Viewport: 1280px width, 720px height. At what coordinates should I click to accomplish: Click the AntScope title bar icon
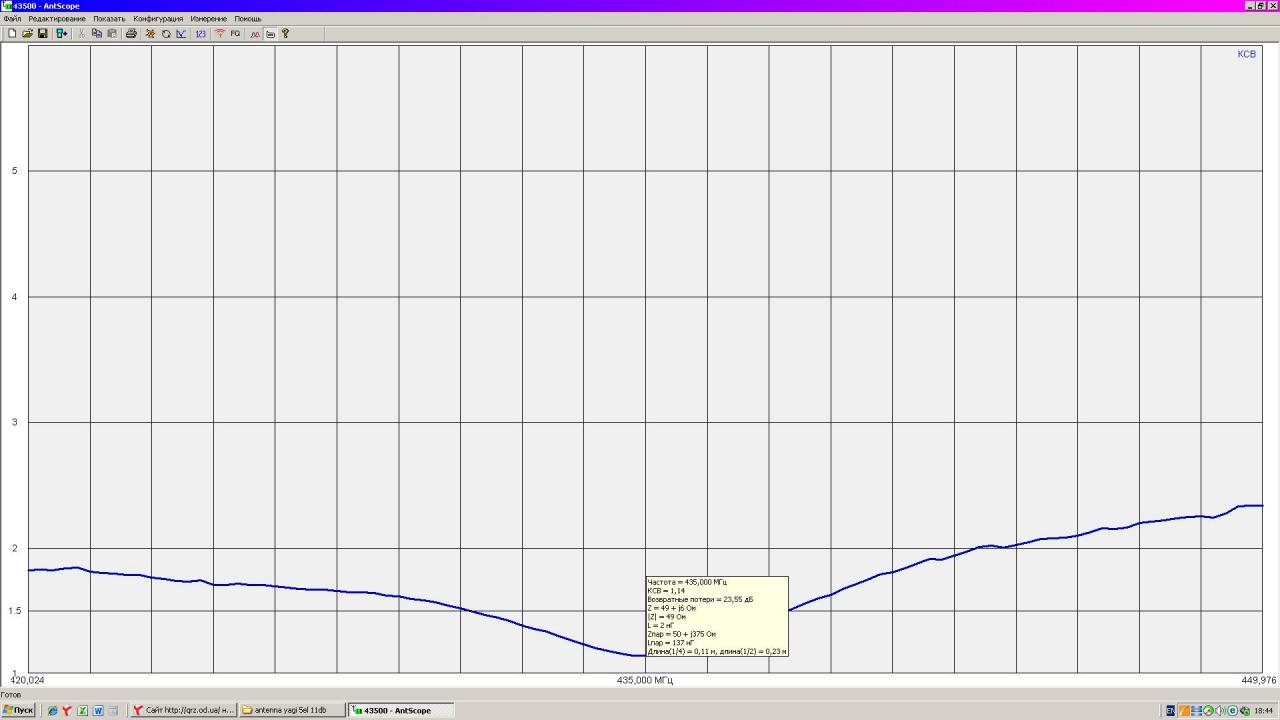pos(7,6)
